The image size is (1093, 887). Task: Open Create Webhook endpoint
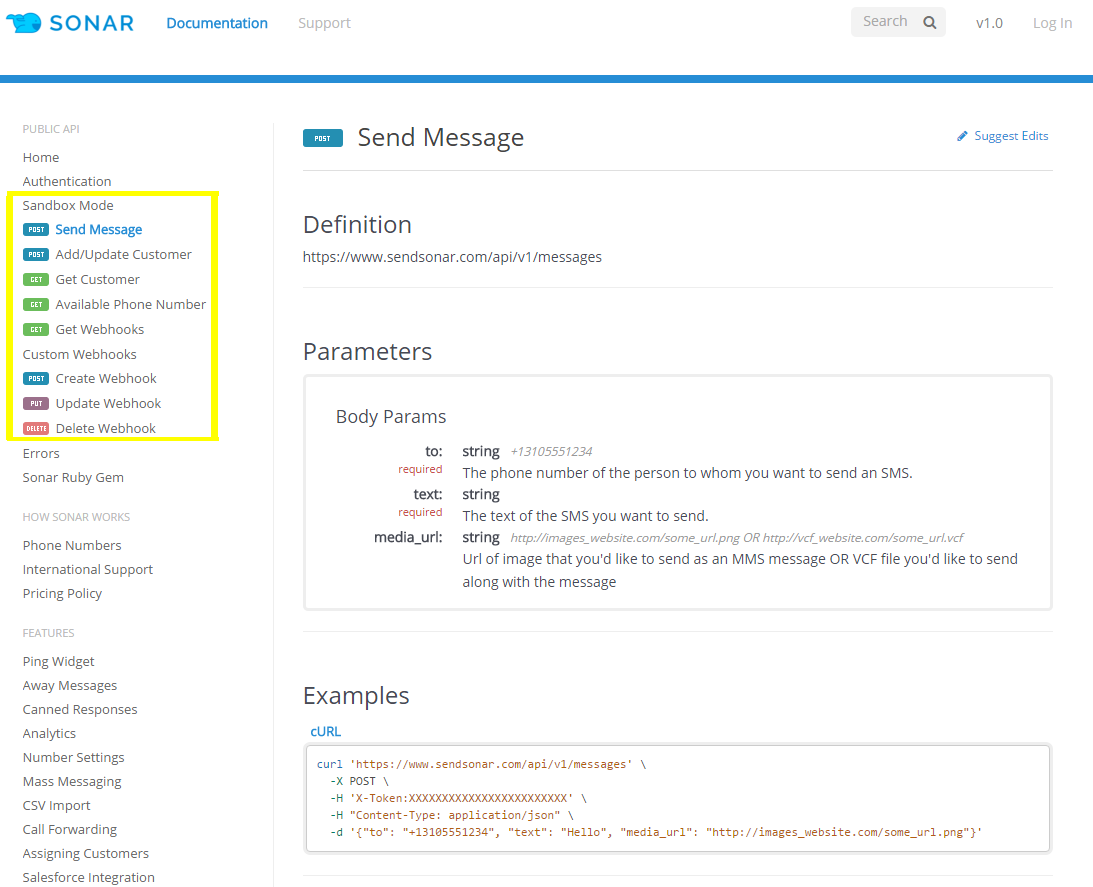(106, 379)
